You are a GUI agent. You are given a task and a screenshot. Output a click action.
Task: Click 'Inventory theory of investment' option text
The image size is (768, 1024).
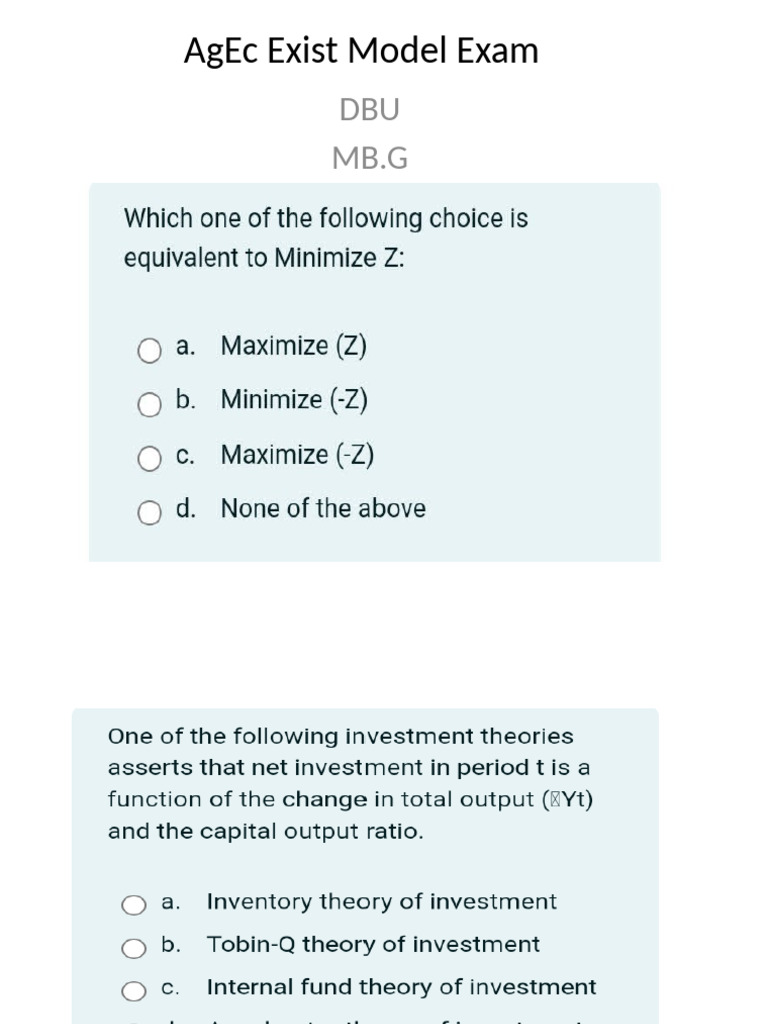click(x=382, y=902)
